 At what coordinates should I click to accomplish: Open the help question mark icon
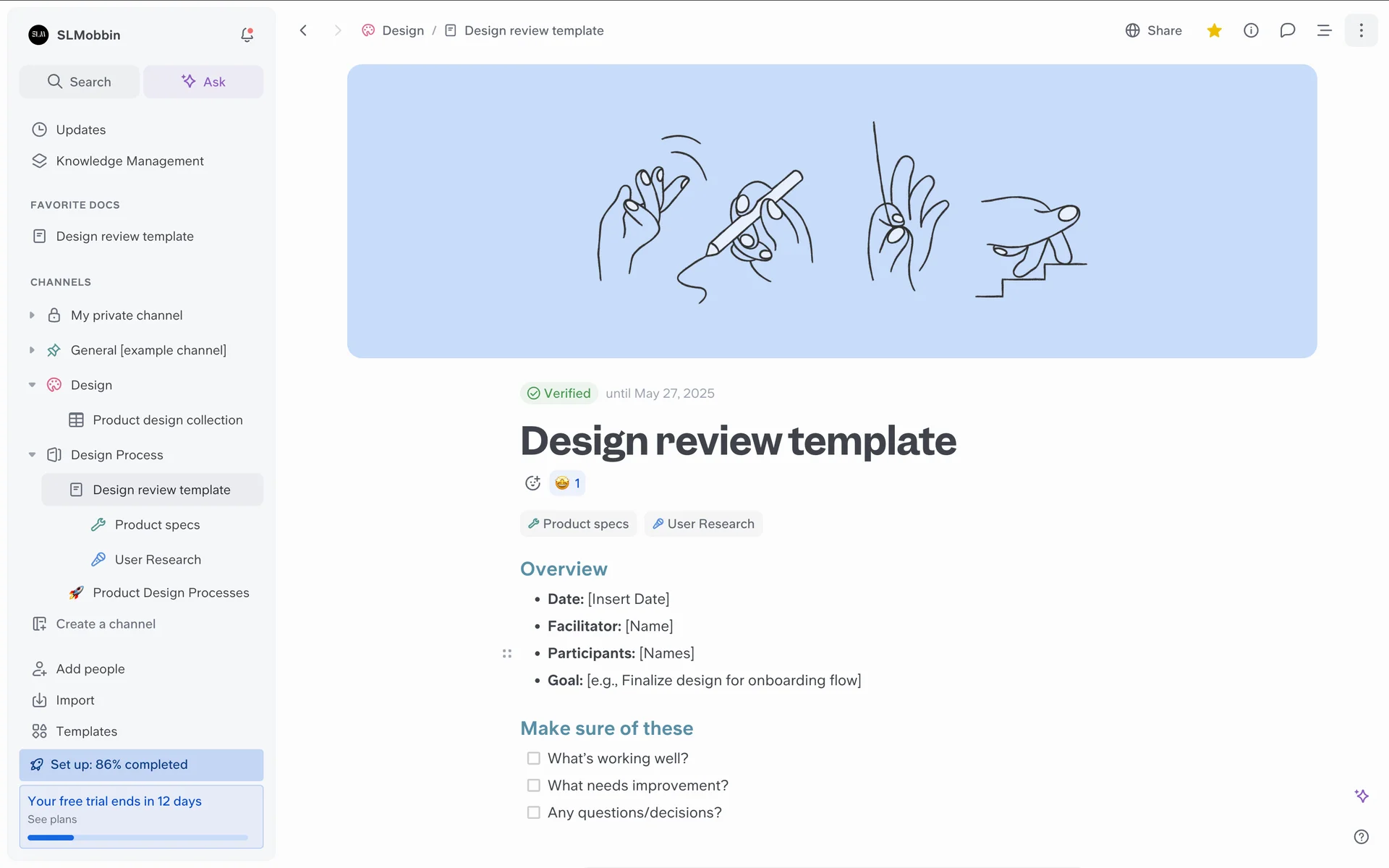pyautogui.click(x=1361, y=837)
